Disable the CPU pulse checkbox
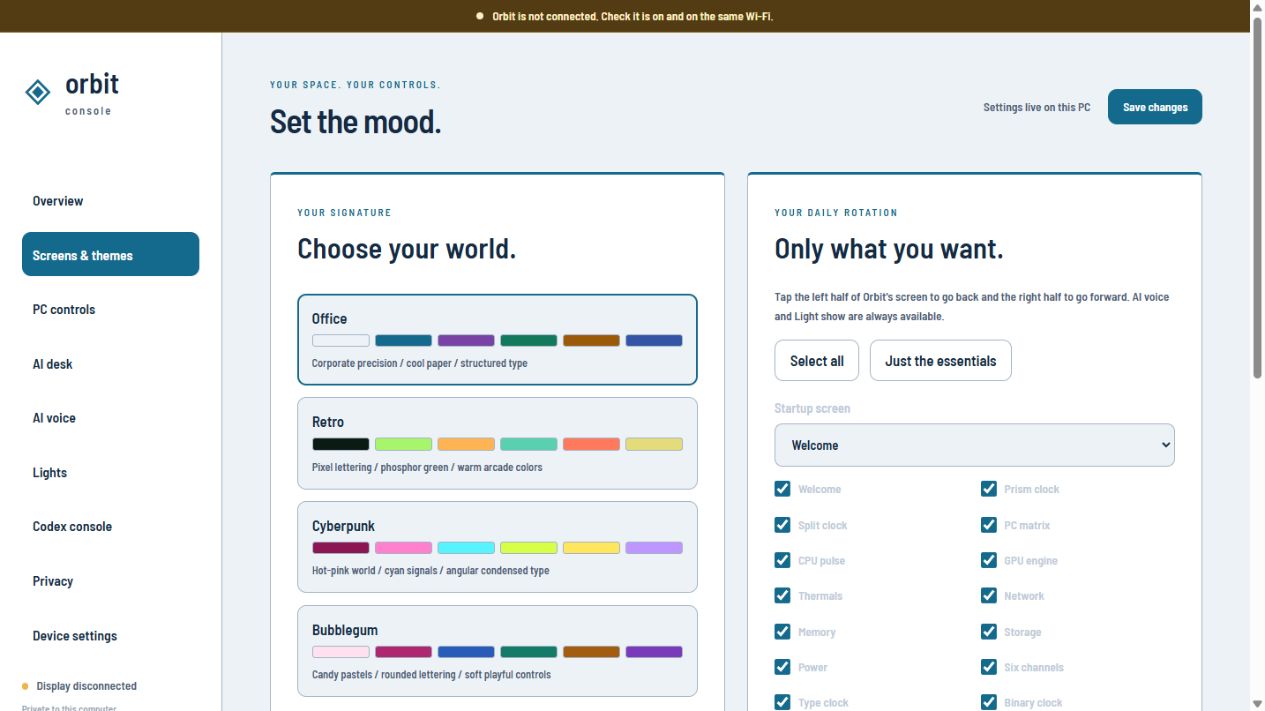This screenshot has width=1265, height=711. (x=782, y=560)
